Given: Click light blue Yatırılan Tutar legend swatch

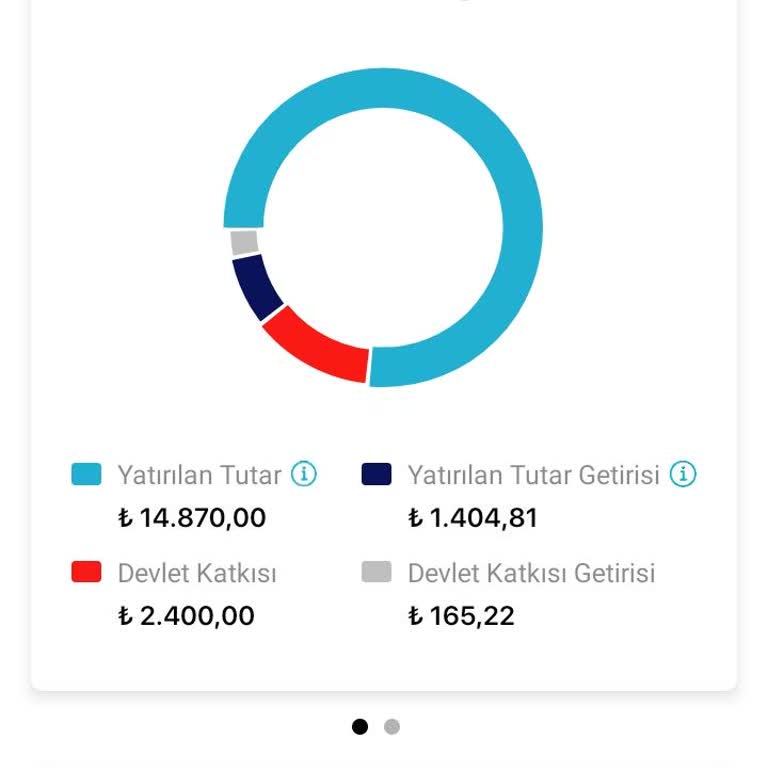Looking at the screenshot, I should (87, 474).
